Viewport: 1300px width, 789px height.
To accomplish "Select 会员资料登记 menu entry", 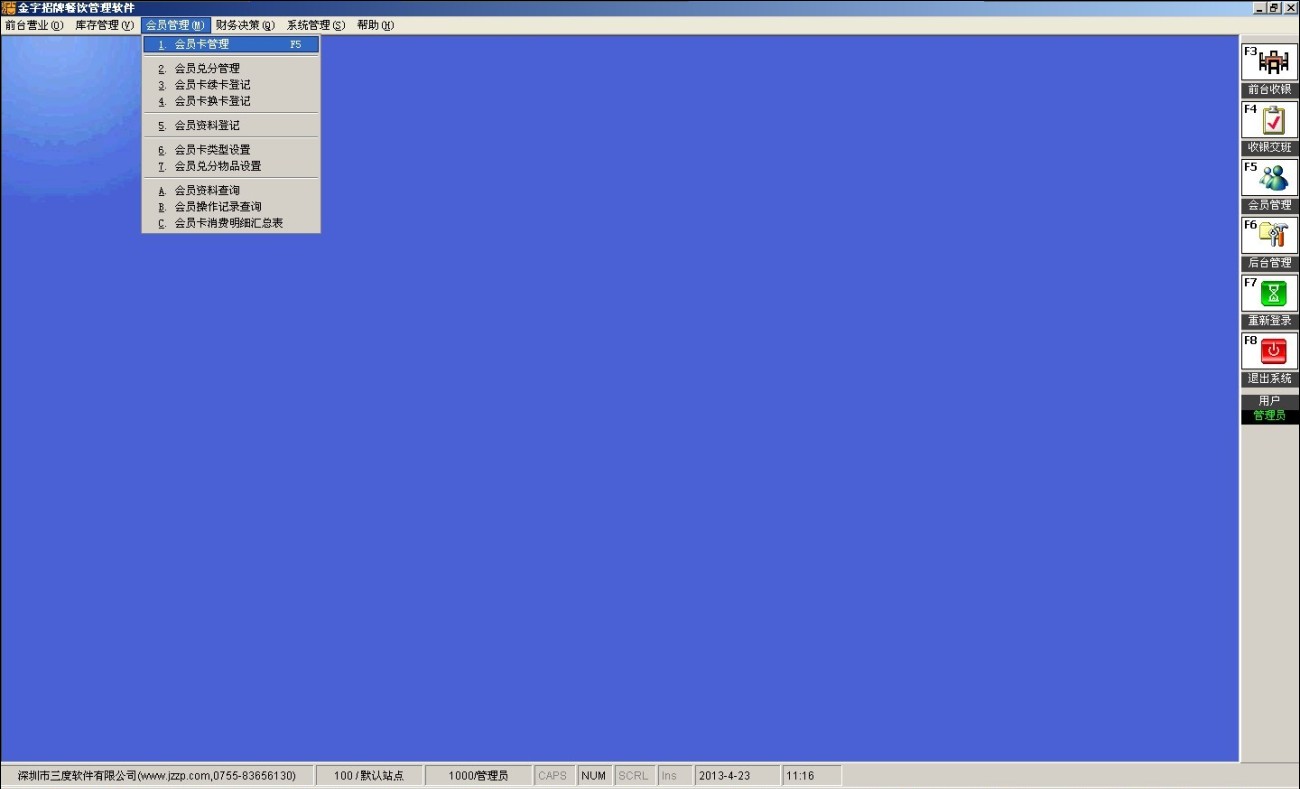I will pyautogui.click(x=231, y=125).
